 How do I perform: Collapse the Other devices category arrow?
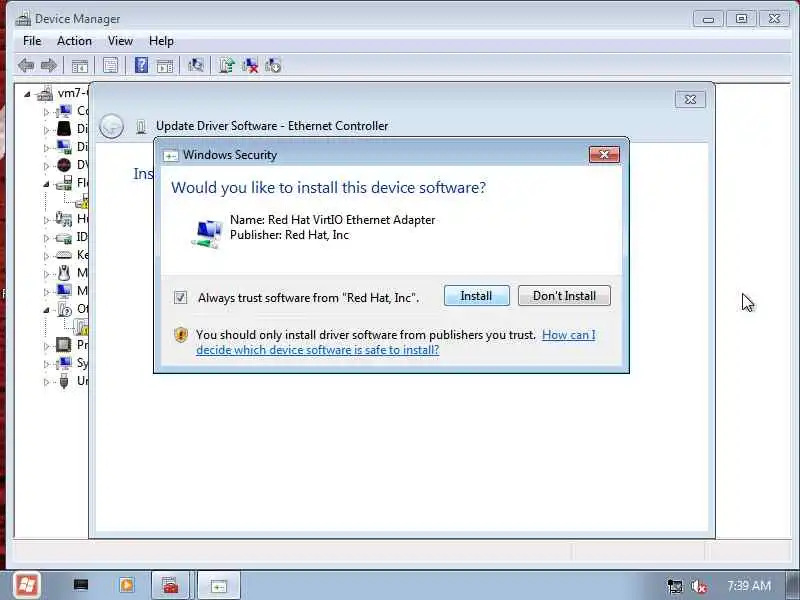[x=46, y=310]
